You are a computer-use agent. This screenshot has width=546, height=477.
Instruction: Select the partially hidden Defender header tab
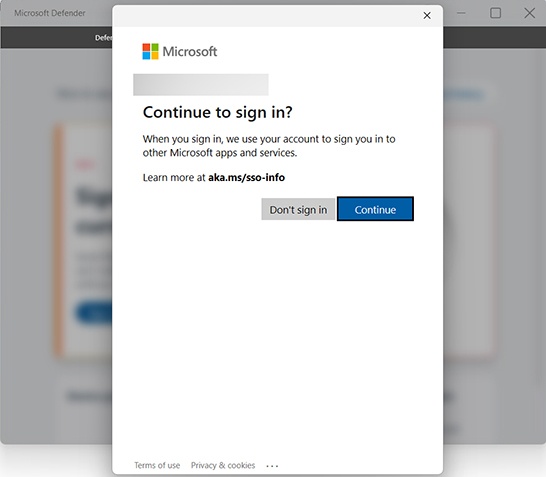103,38
